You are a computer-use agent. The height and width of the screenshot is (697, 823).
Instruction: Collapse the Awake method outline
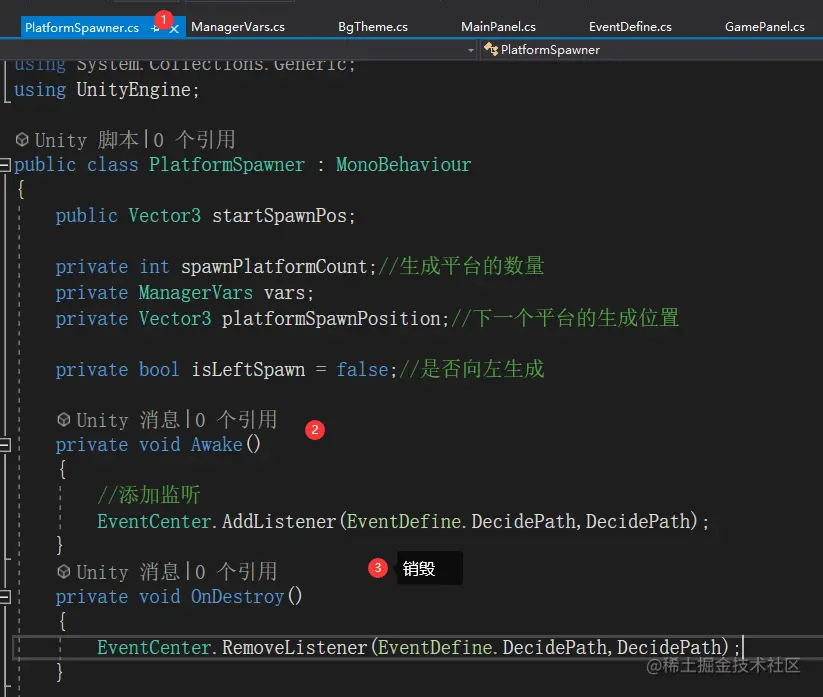(5, 445)
